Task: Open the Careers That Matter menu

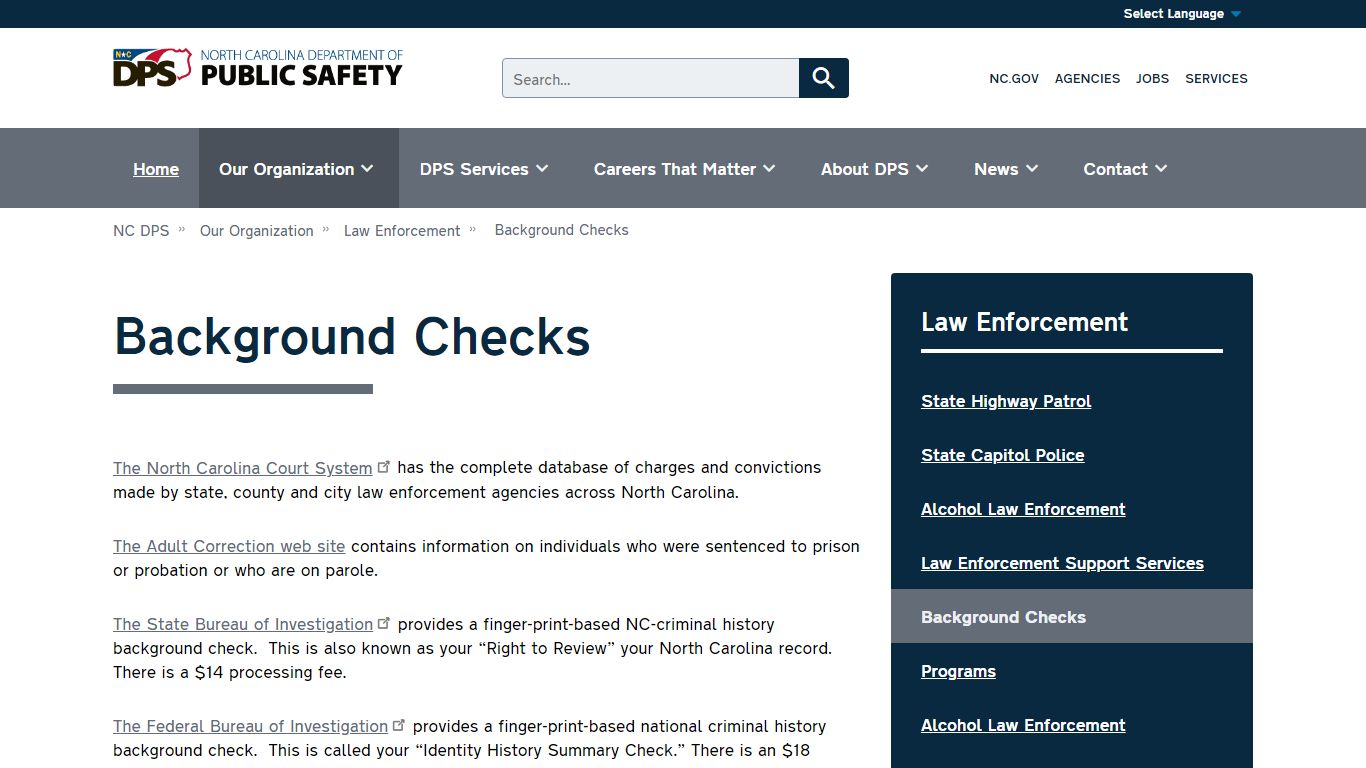Action: point(685,168)
